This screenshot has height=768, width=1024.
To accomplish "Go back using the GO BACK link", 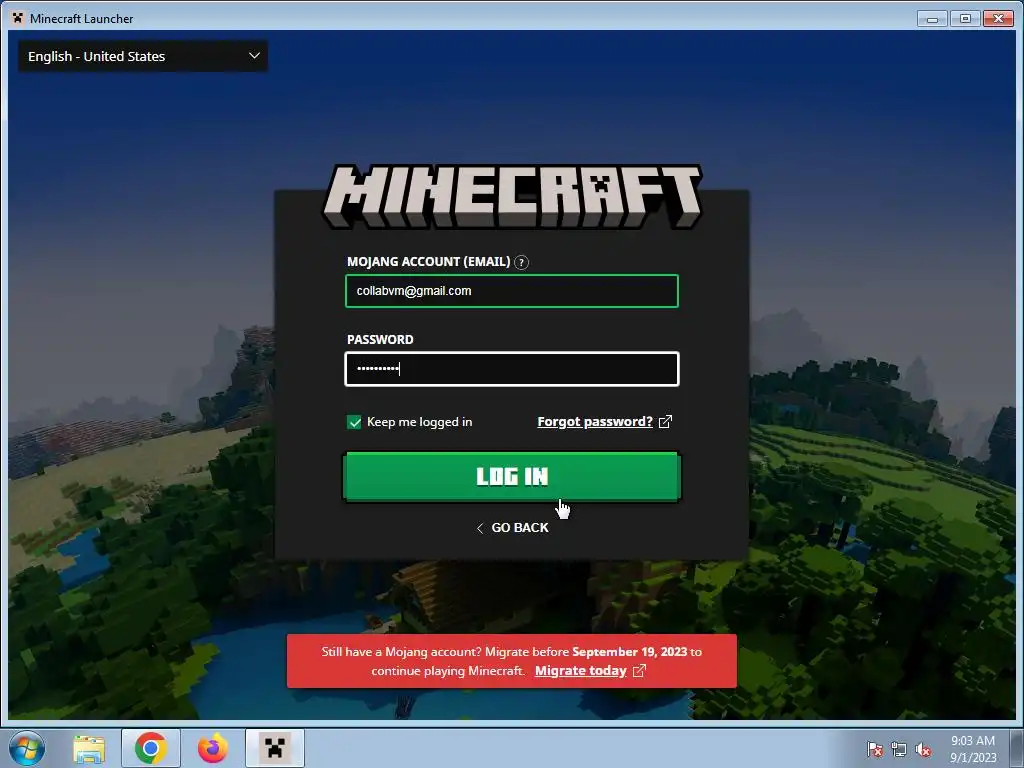I will click(x=513, y=528).
